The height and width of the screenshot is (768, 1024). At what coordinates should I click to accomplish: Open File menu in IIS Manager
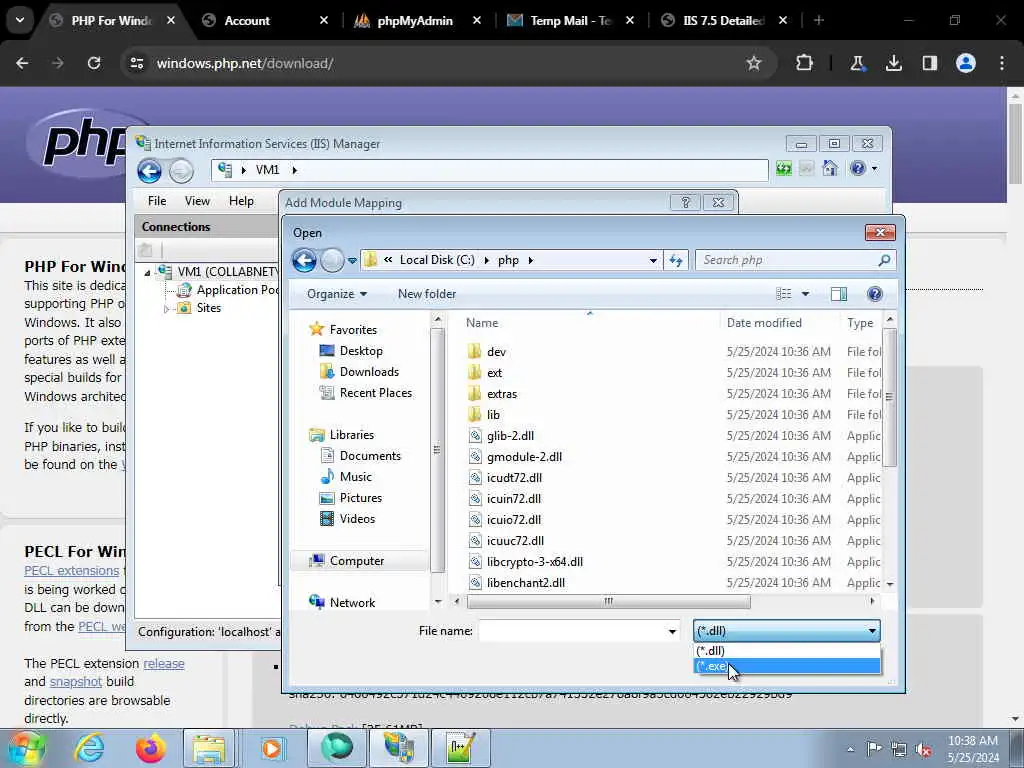coord(157,201)
